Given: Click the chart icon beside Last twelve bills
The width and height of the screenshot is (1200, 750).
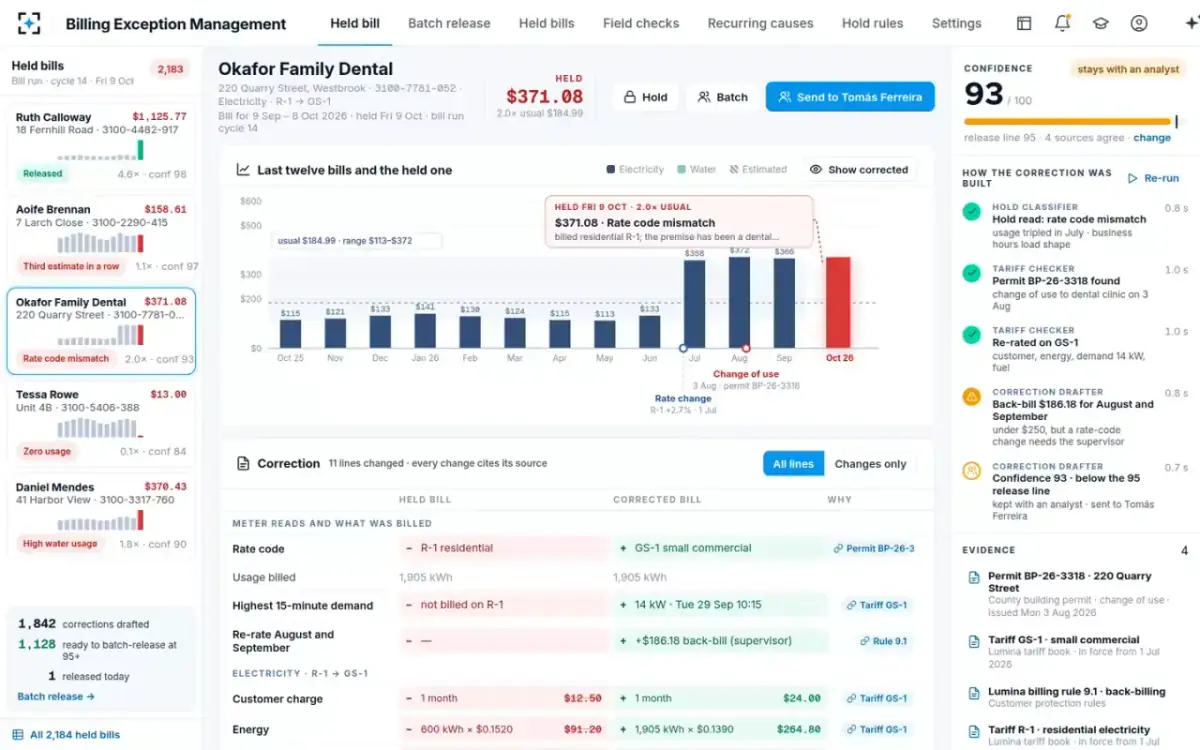Looking at the screenshot, I should tap(243, 170).
